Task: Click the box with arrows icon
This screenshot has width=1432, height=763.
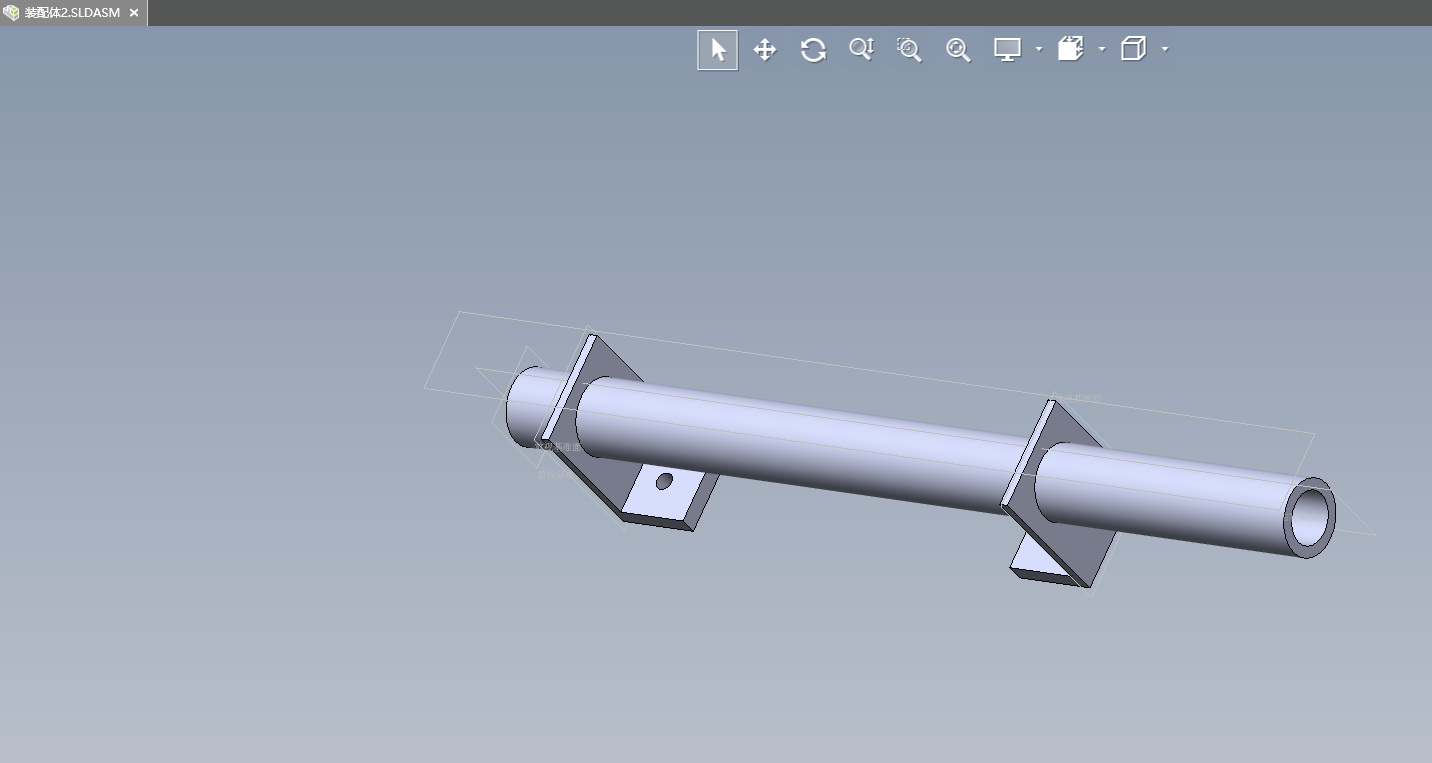Action: 1071,49
